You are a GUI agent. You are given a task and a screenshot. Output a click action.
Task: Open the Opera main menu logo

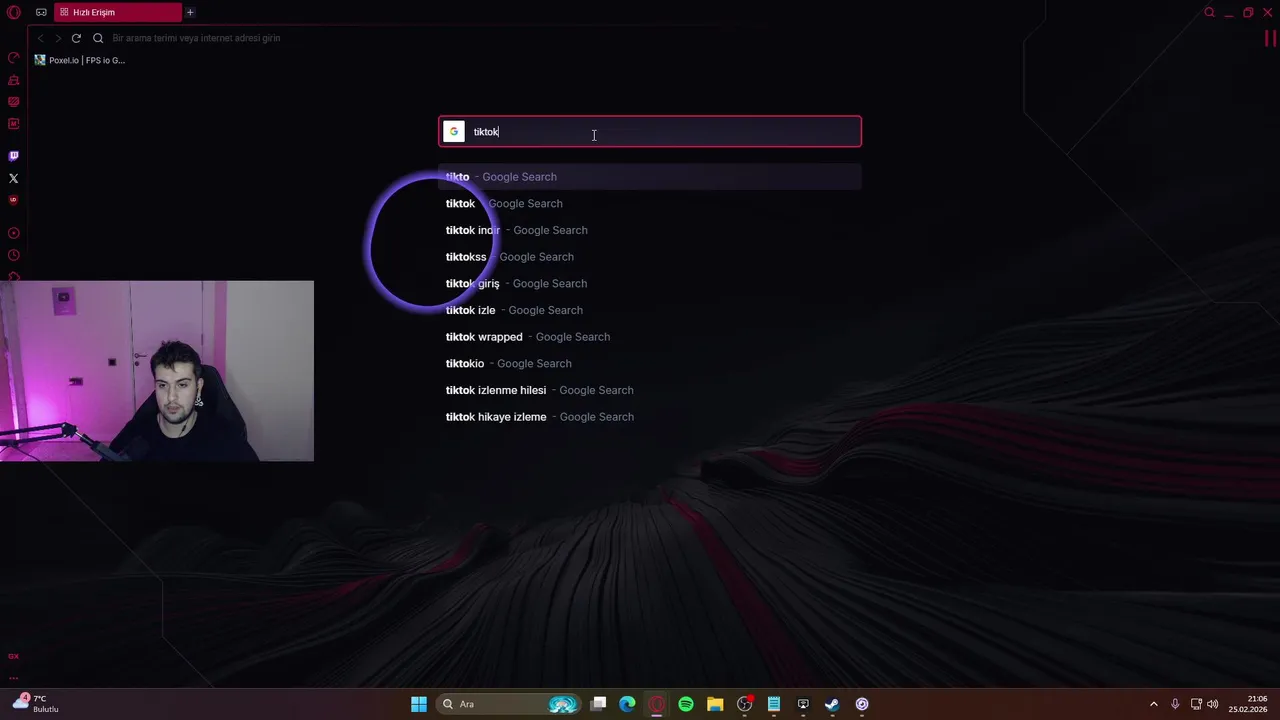tap(13, 12)
